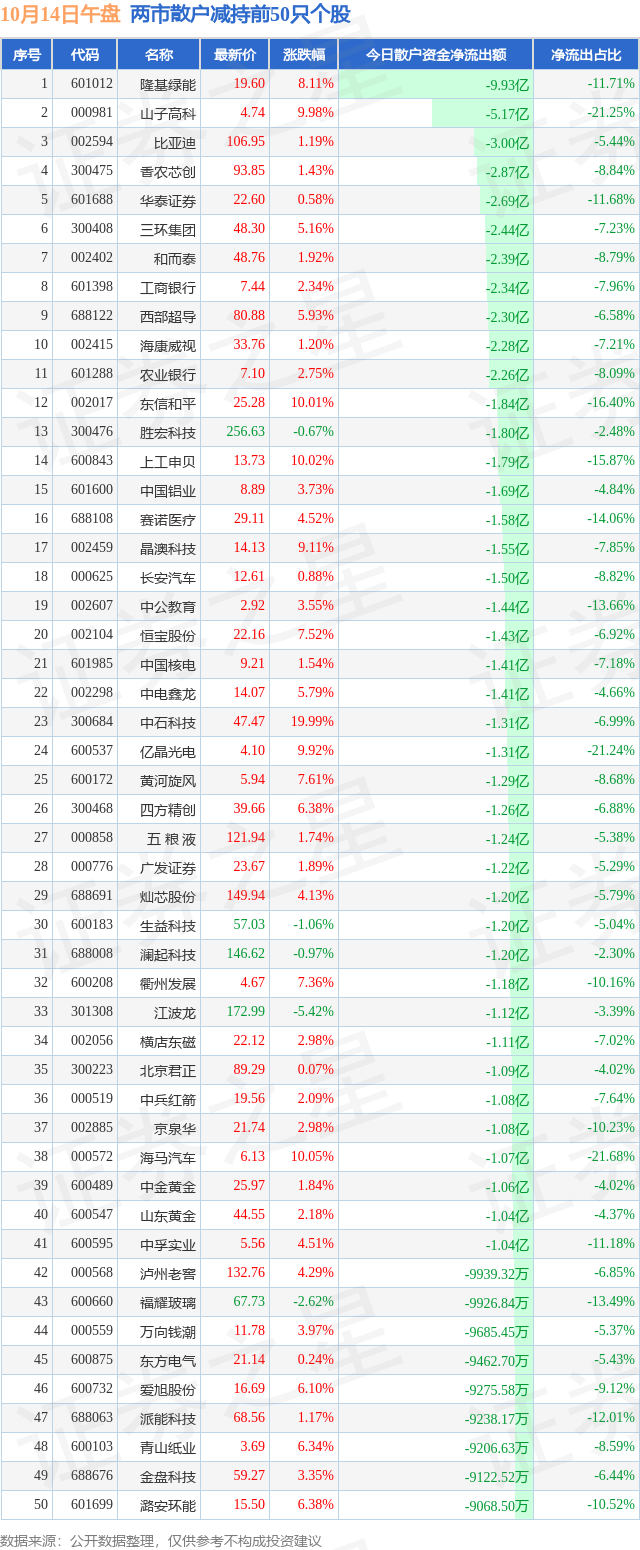The height and width of the screenshot is (1550, 640).
Task: Click the stock name 万向钱潮
Action: point(168,1331)
